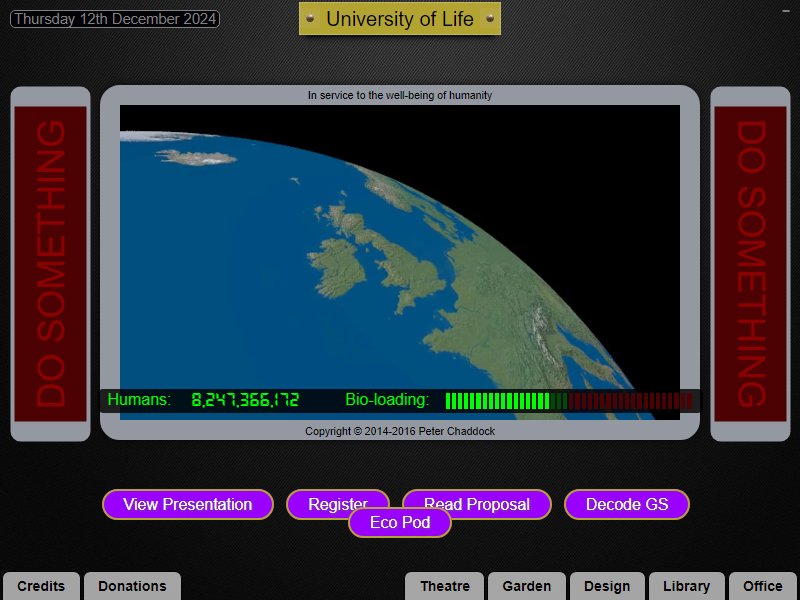The height and width of the screenshot is (600, 800).
Task: Click the Bio-loading progress bar
Action: (x=569, y=401)
